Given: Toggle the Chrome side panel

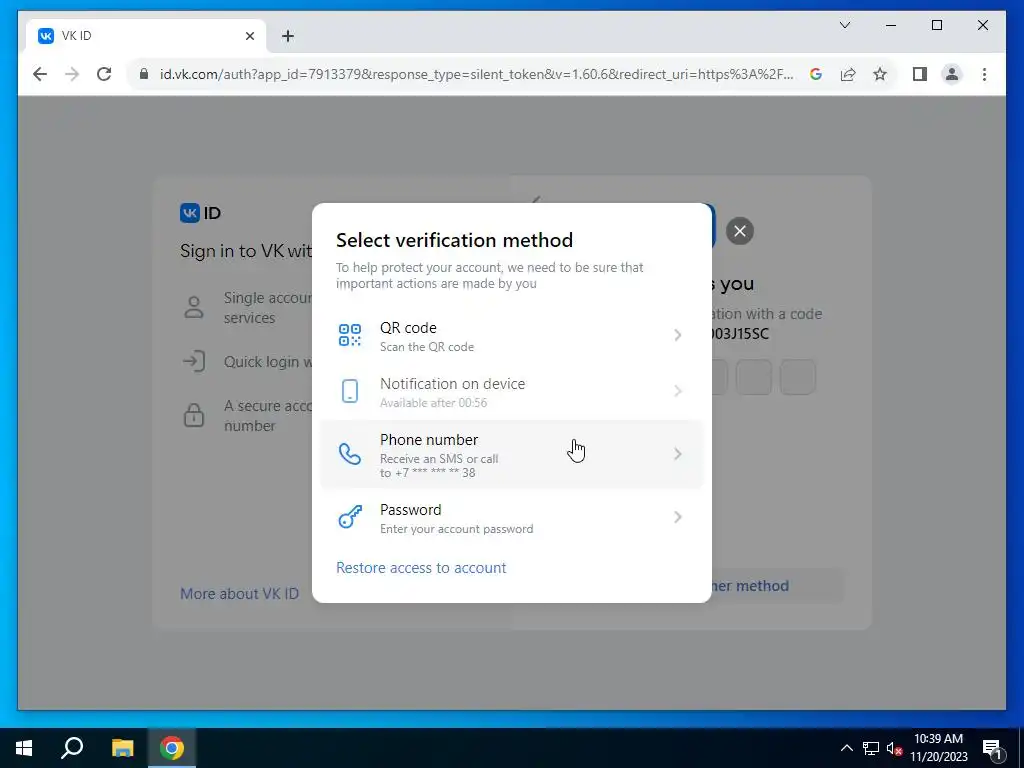Looking at the screenshot, I should click(920, 74).
